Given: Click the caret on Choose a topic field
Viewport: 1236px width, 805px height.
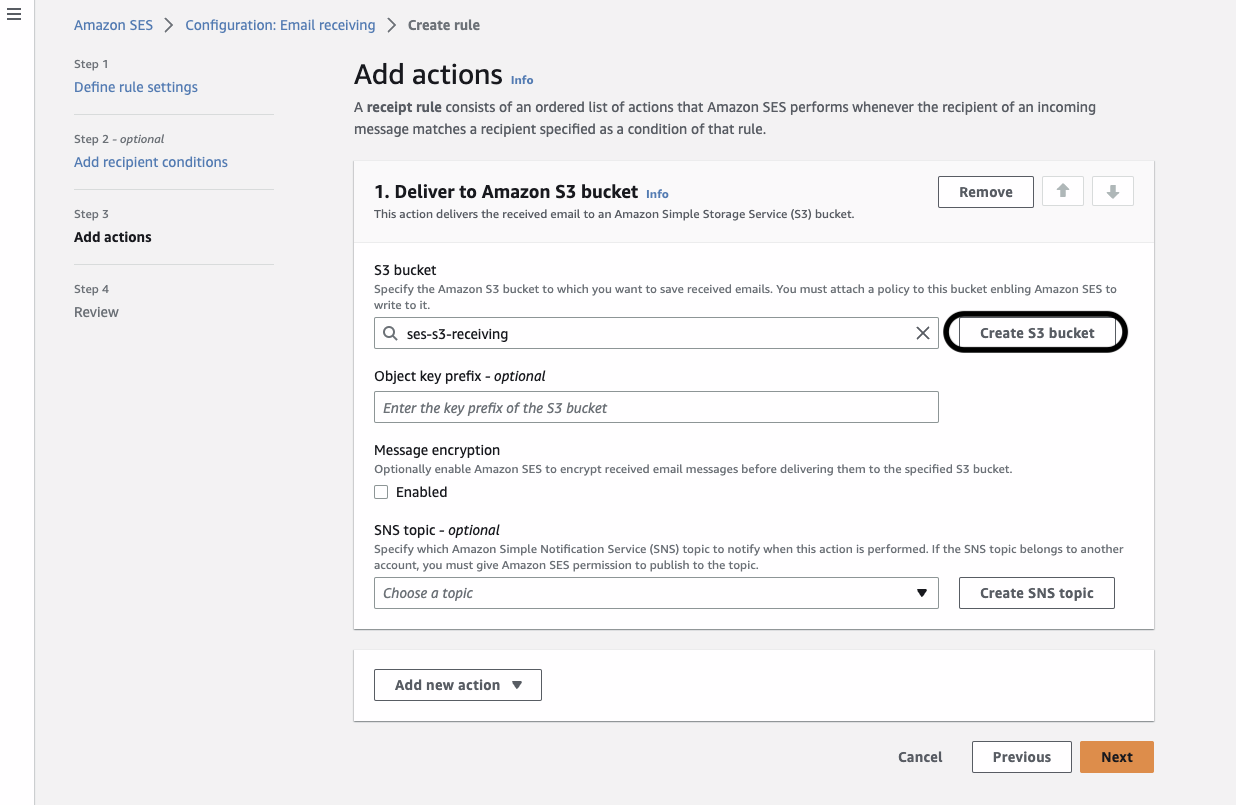Looking at the screenshot, I should pyautogui.click(x=921, y=592).
